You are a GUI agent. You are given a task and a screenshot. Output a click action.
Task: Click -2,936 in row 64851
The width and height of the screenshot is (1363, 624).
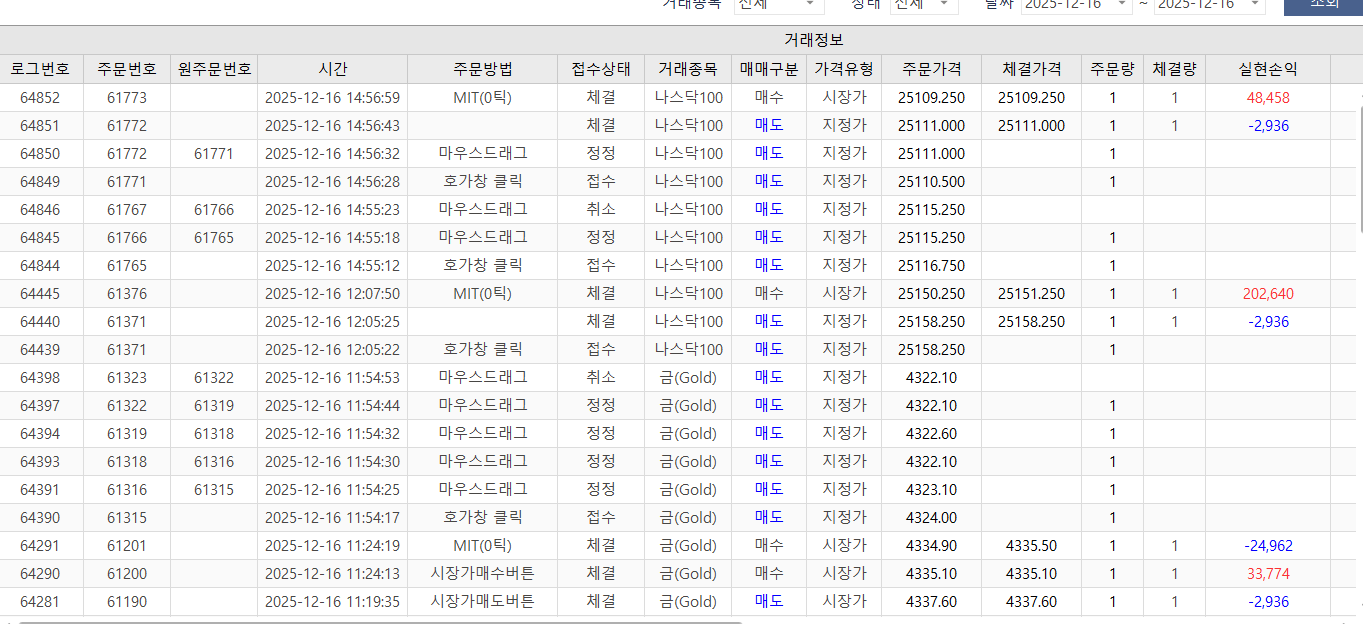coord(1268,126)
